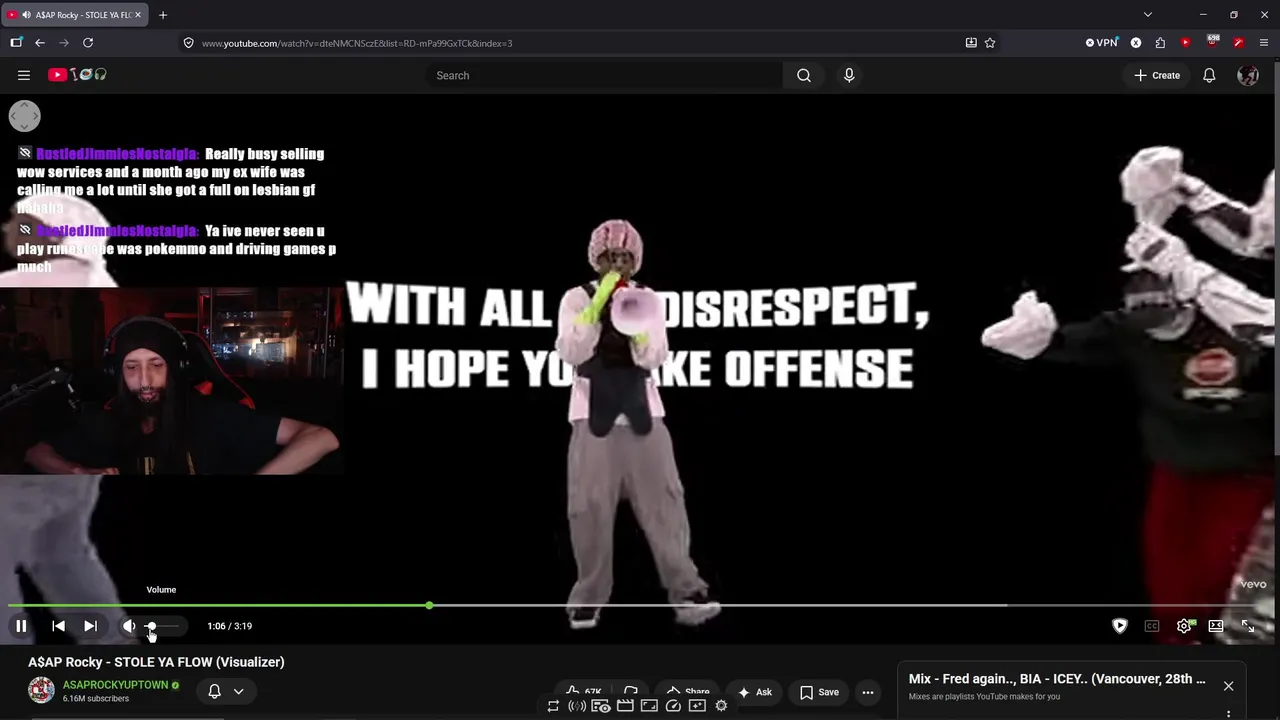Enter fullscreen mode
Image resolution: width=1280 pixels, height=720 pixels.
(x=1248, y=626)
